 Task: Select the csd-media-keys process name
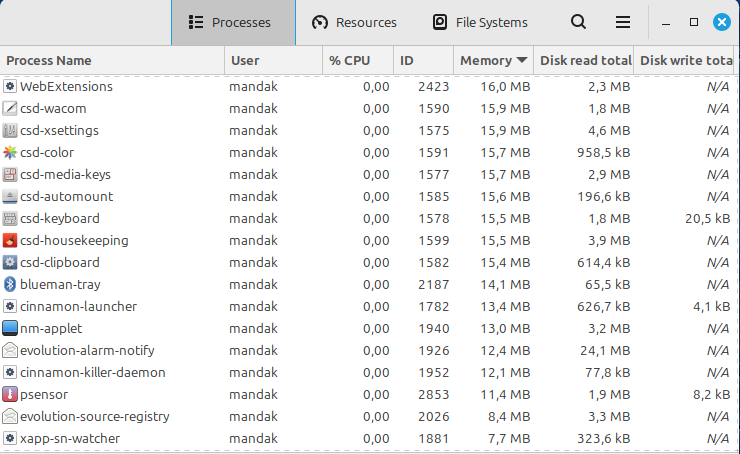(66, 175)
